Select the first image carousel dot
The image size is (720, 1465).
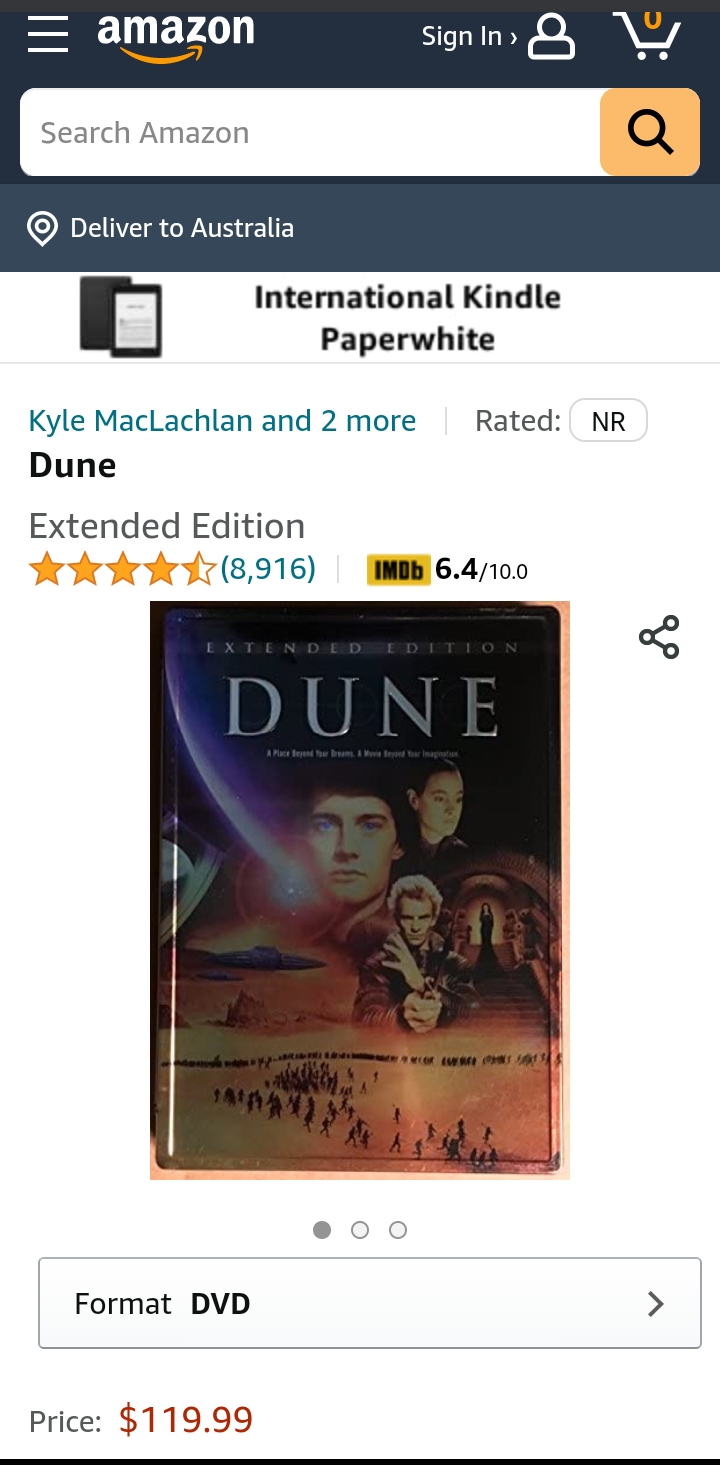point(322,1230)
